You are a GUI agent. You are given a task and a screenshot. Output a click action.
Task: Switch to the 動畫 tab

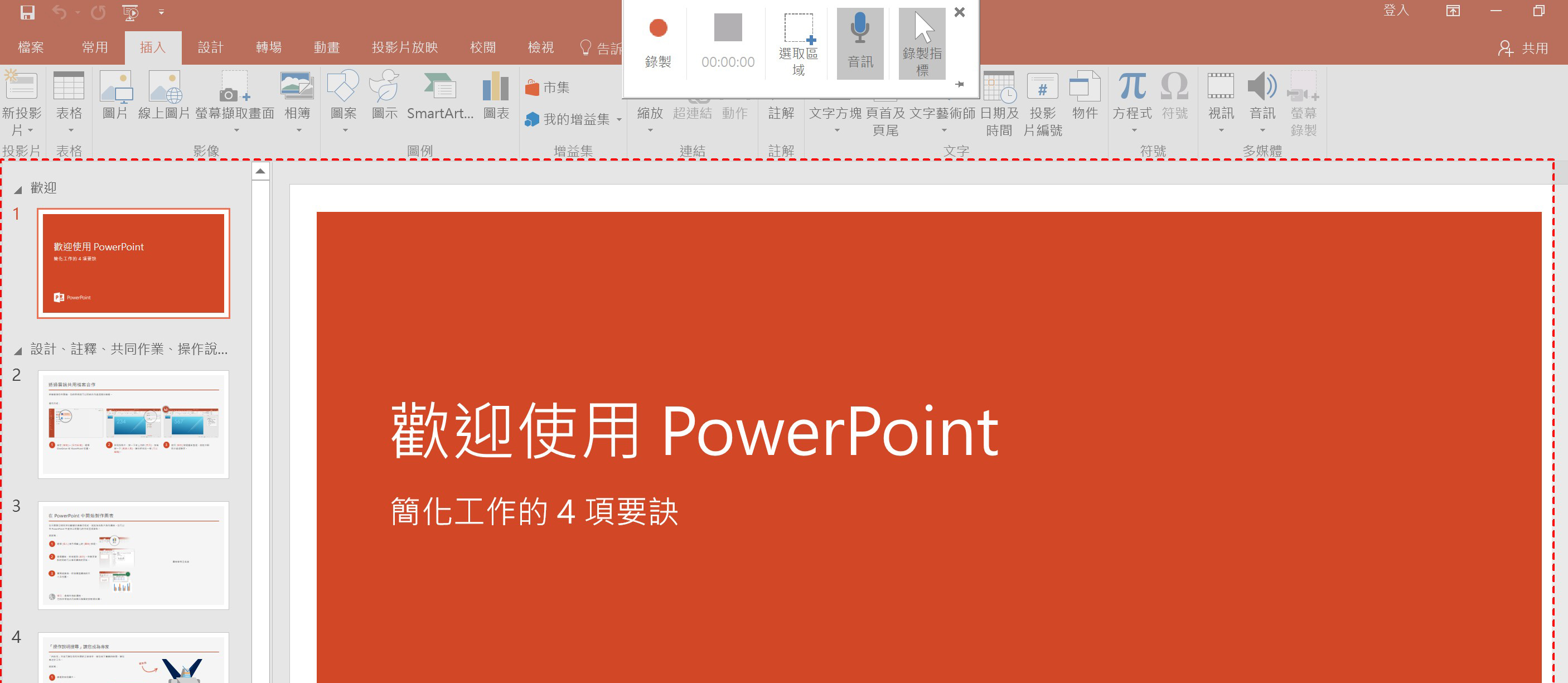click(326, 47)
